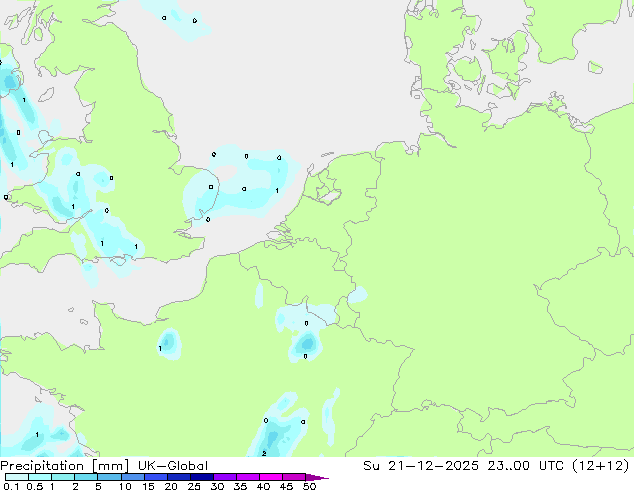This screenshot has height=490, width=634.
Task: Click the '0.5' legend scale label
Action: (x=34, y=486)
